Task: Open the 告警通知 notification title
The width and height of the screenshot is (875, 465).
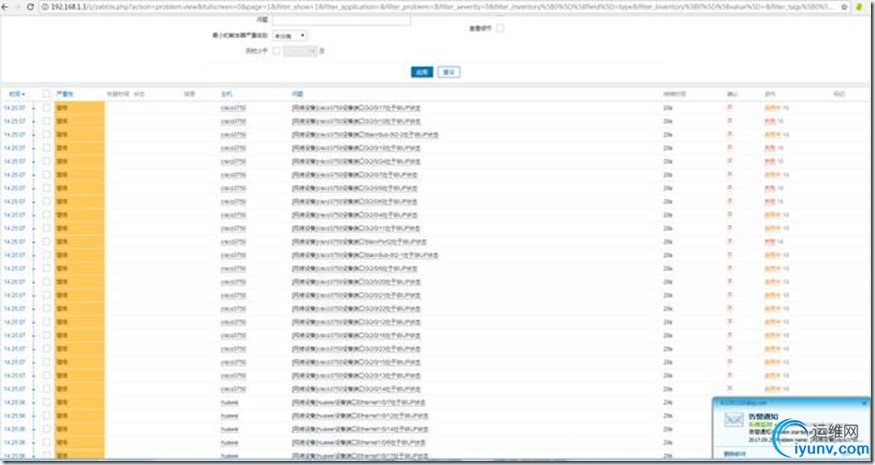Action: pos(763,416)
